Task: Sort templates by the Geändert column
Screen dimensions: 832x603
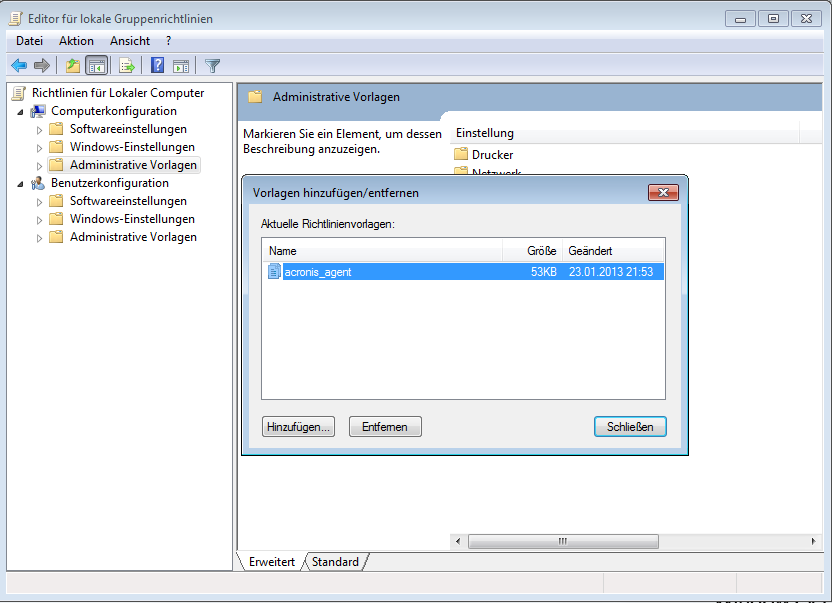Action: 613,251
